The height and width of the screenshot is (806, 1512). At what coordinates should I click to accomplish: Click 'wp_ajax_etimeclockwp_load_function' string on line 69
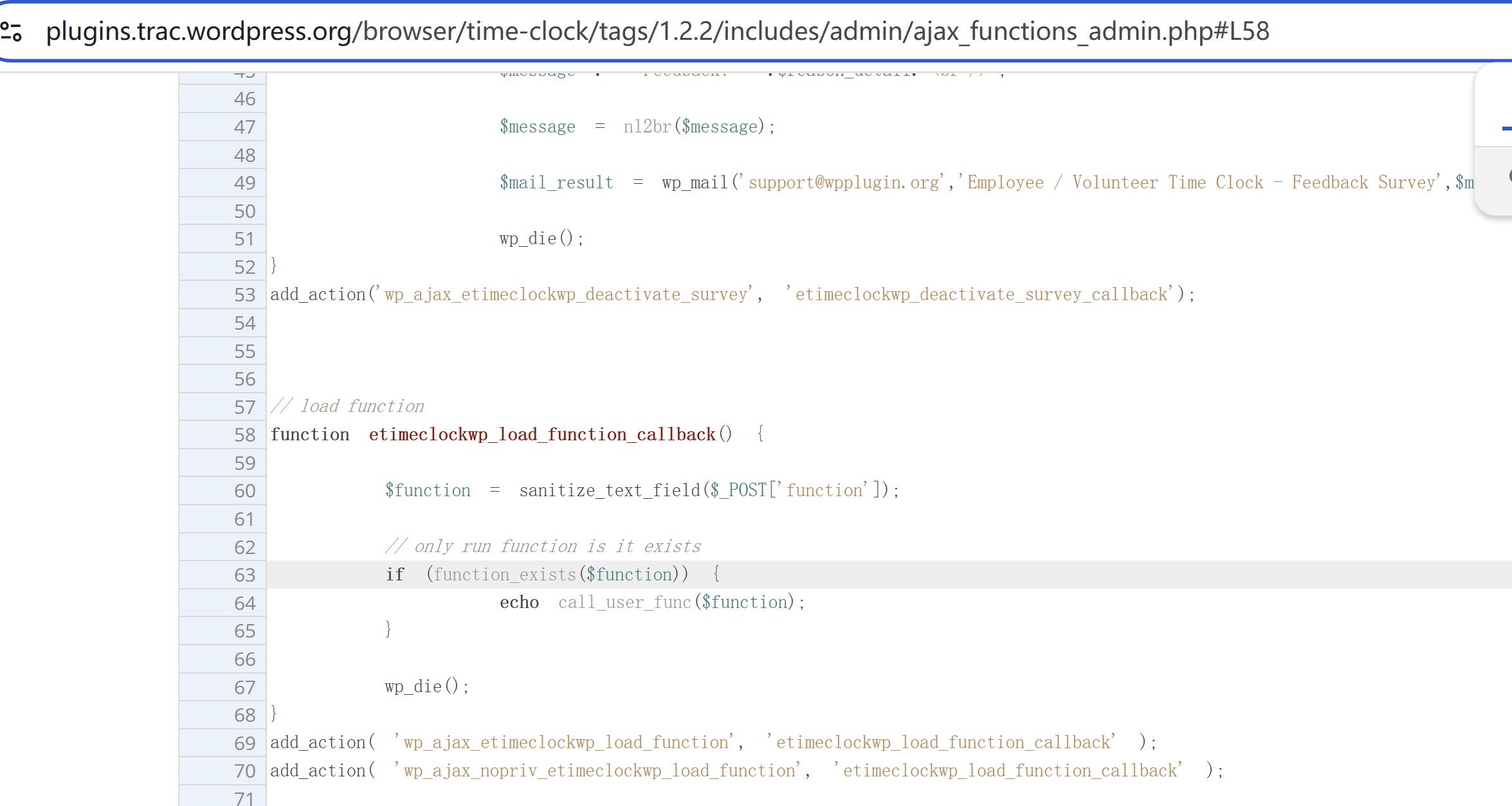564,742
